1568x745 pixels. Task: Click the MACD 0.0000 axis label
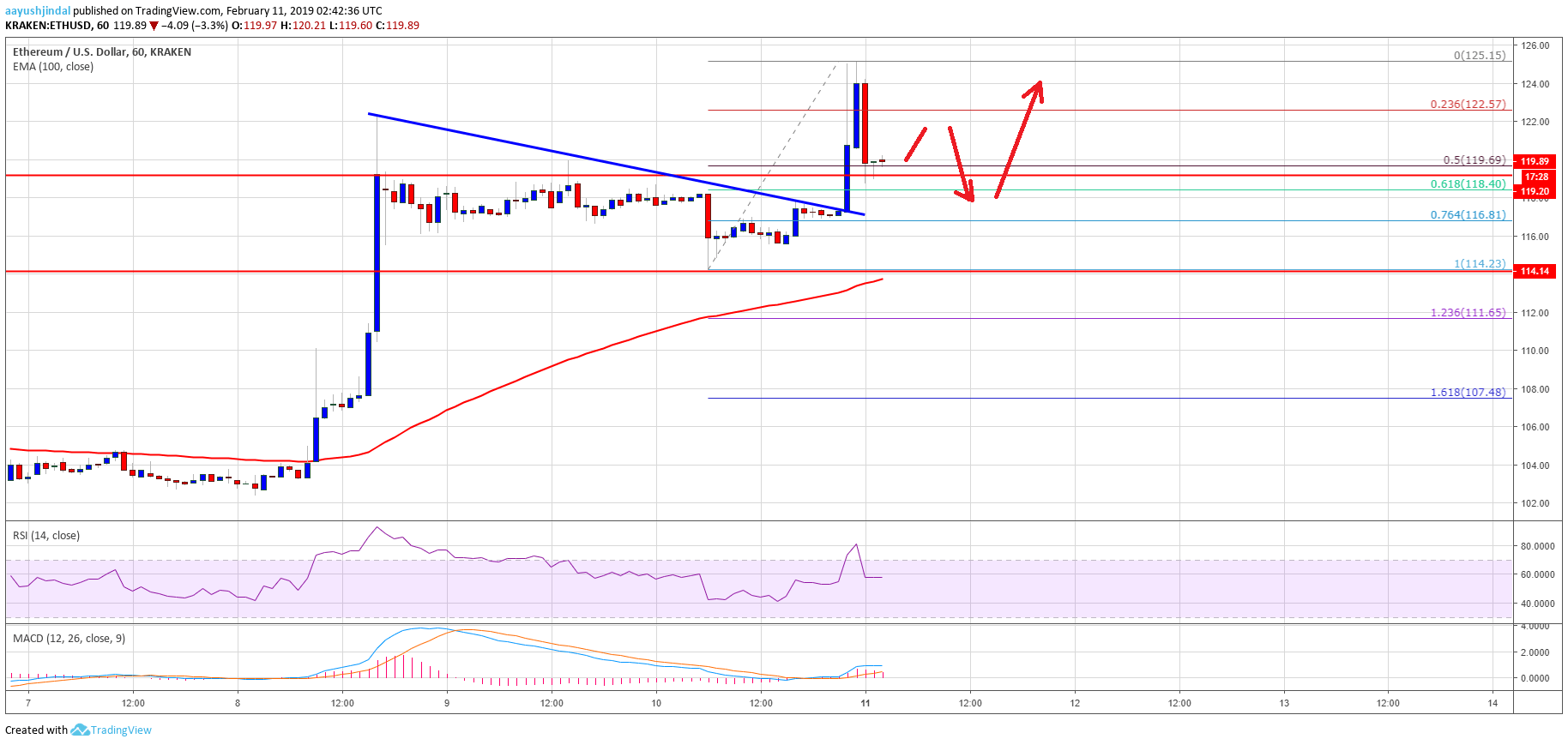click(x=1535, y=678)
